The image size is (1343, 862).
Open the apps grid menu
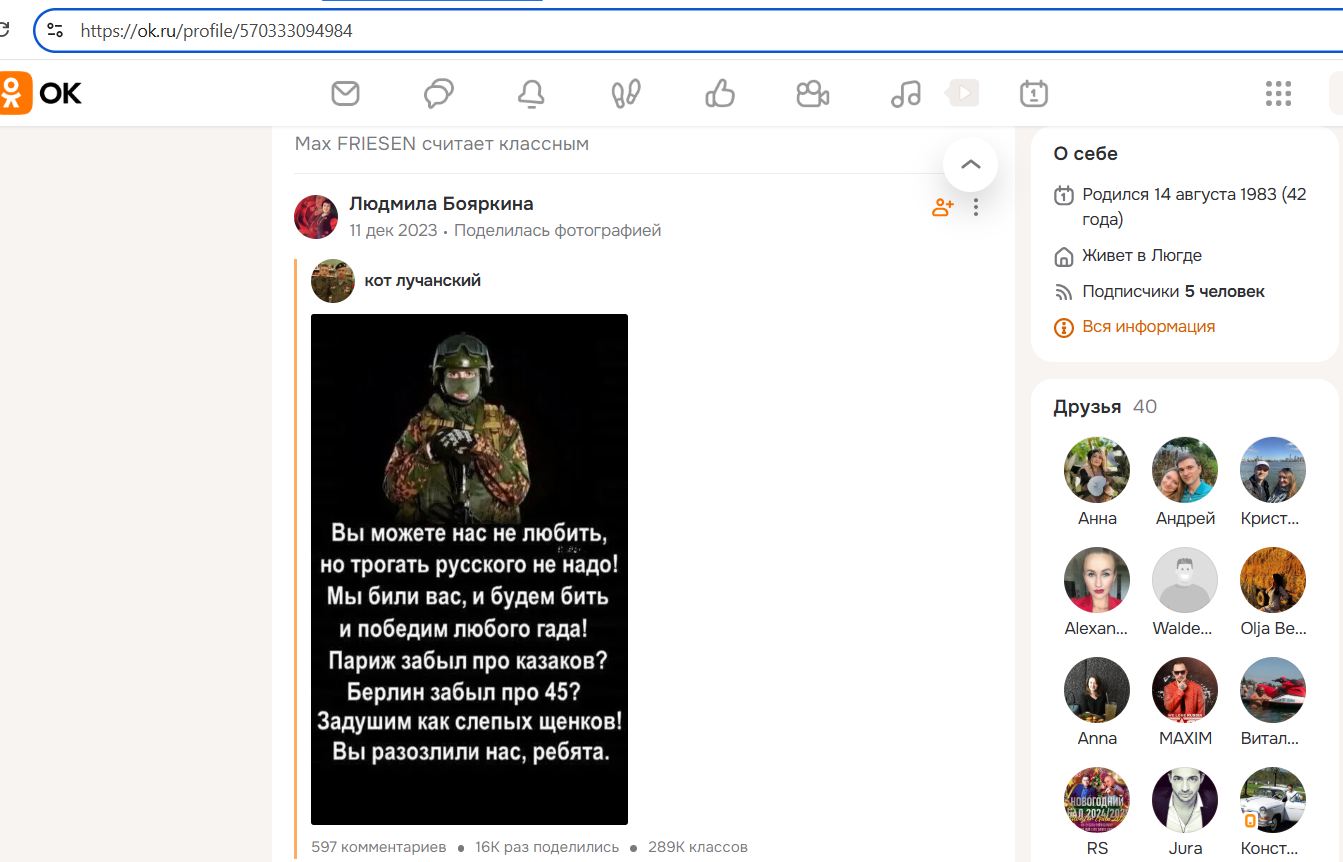click(x=1278, y=94)
